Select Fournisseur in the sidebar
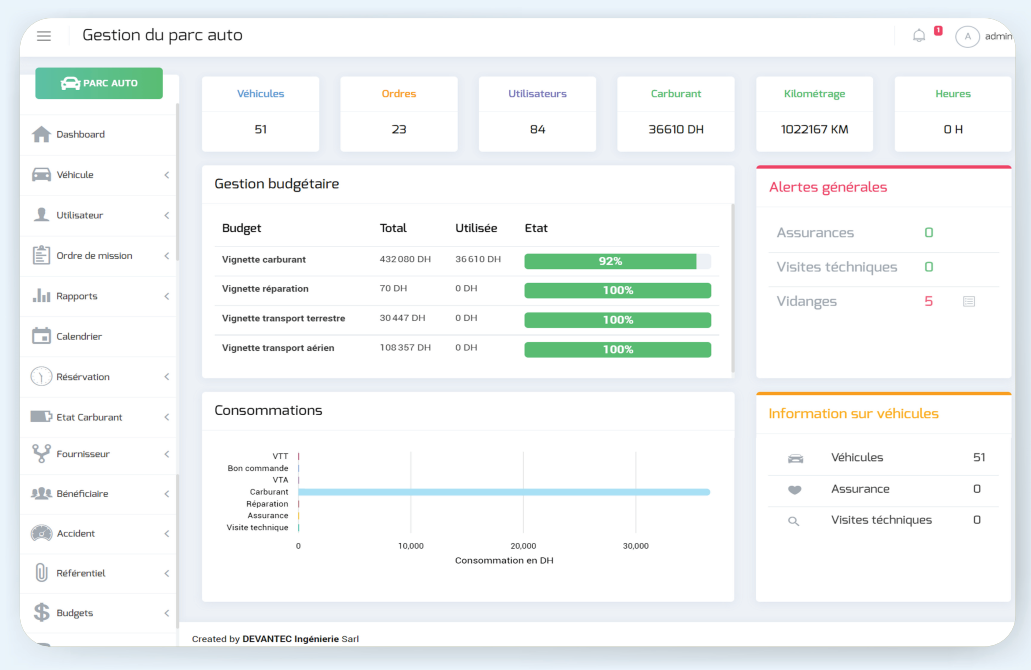The image size is (1031, 670). [83, 454]
